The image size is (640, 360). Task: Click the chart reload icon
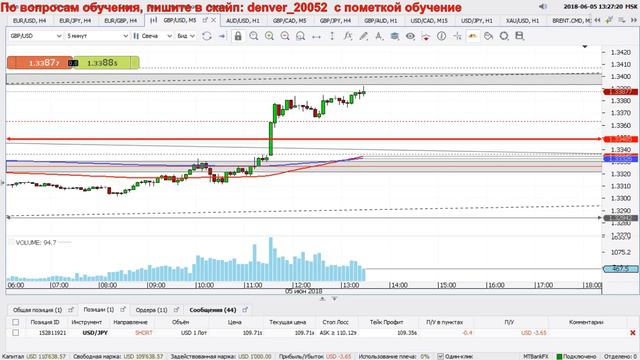tap(207, 36)
